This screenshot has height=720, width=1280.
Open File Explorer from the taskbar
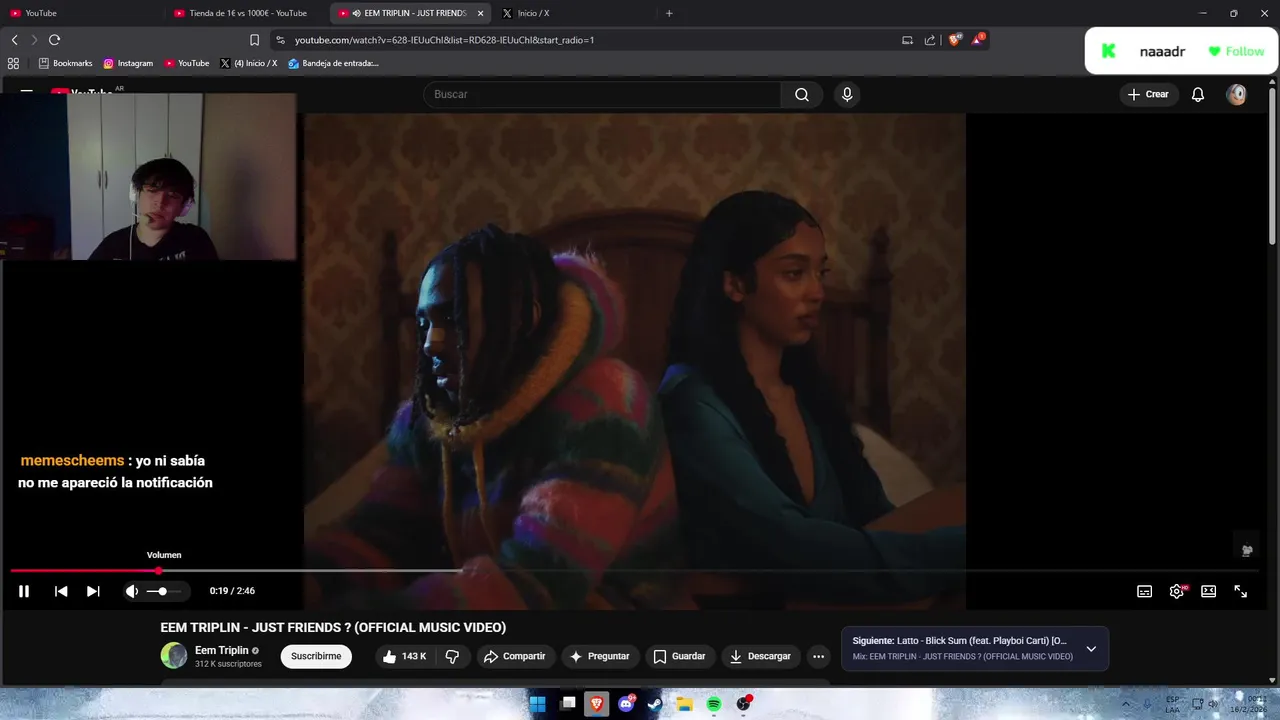pos(684,704)
